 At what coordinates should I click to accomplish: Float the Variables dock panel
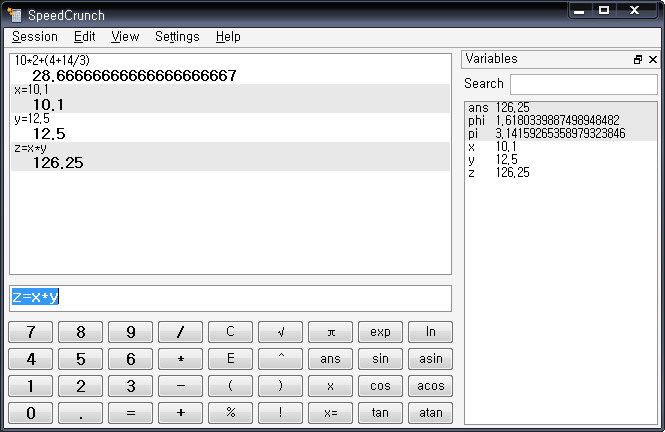(x=637, y=60)
